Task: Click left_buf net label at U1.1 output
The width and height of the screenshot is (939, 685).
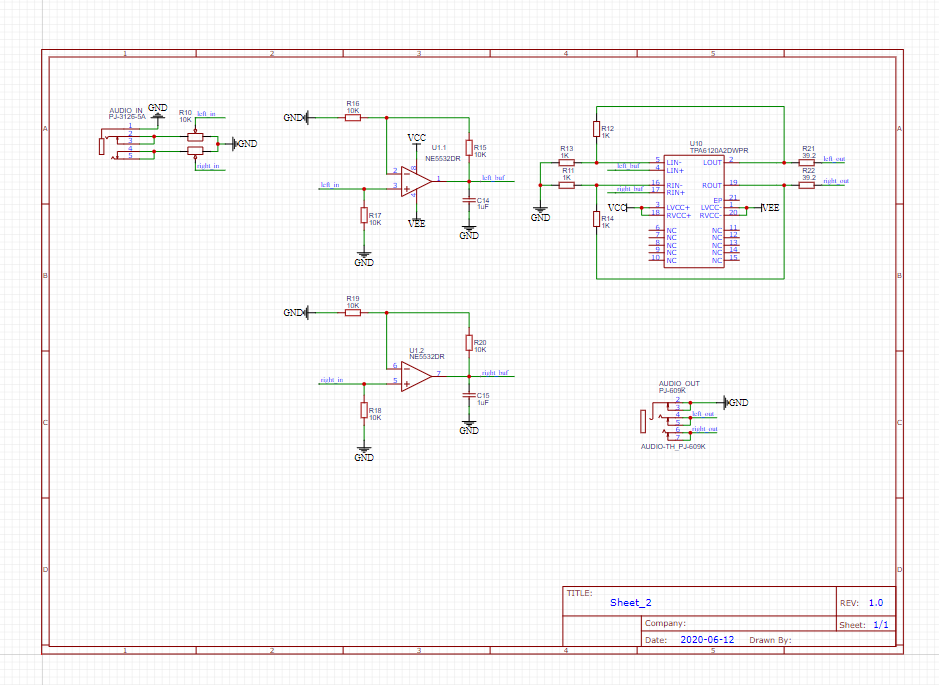Action: click(x=493, y=177)
